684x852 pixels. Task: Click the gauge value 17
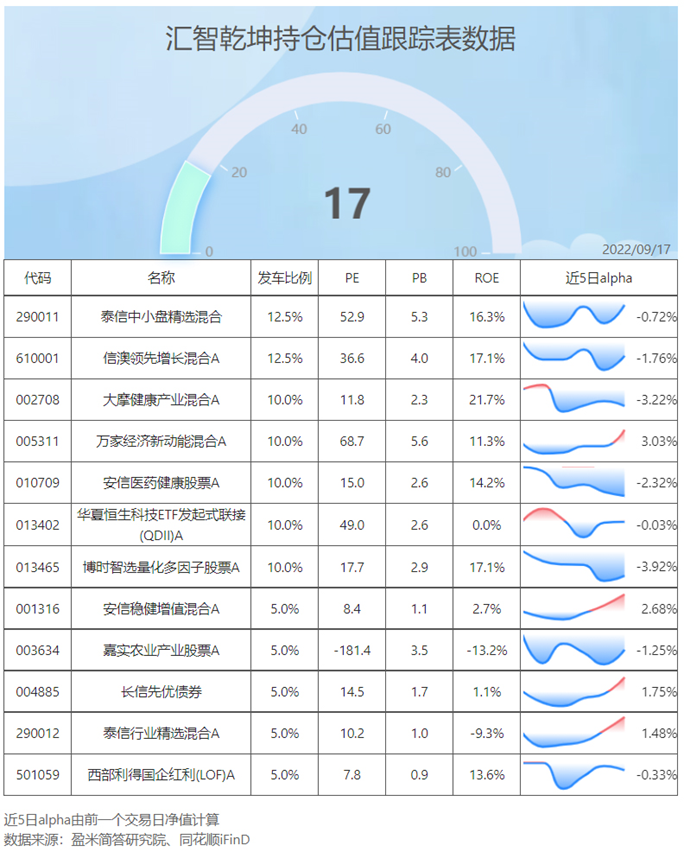[347, 204]
